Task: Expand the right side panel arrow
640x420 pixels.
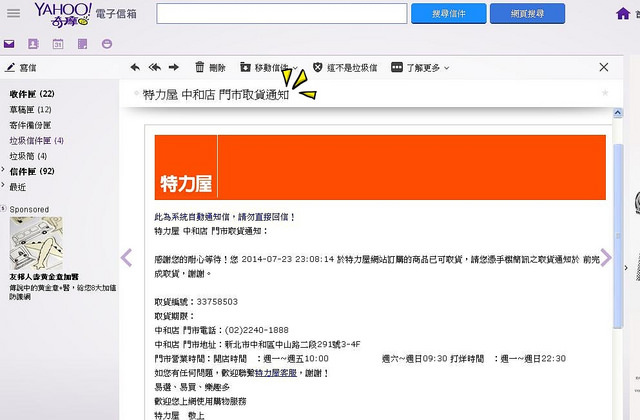Action: coord(626,268)
